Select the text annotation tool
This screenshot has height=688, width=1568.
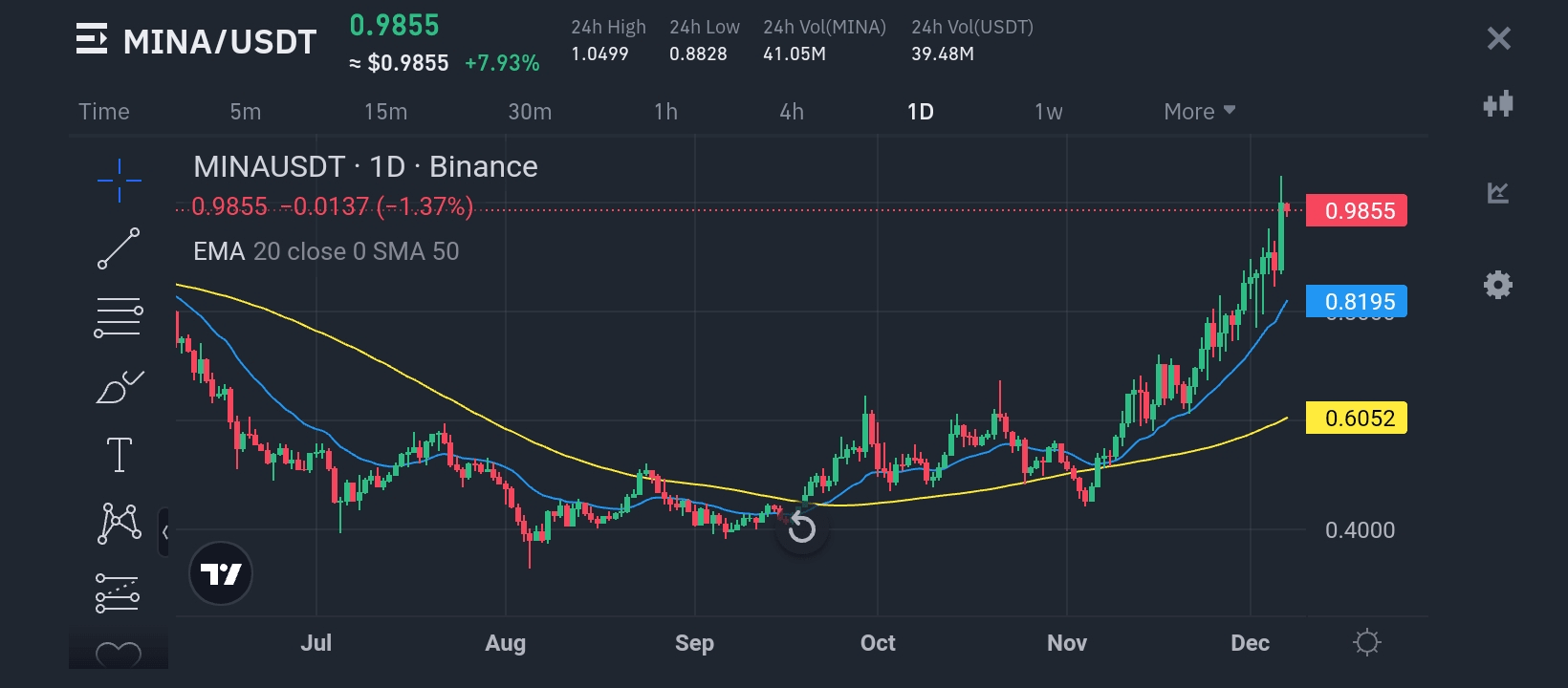(x=120, y=455)
